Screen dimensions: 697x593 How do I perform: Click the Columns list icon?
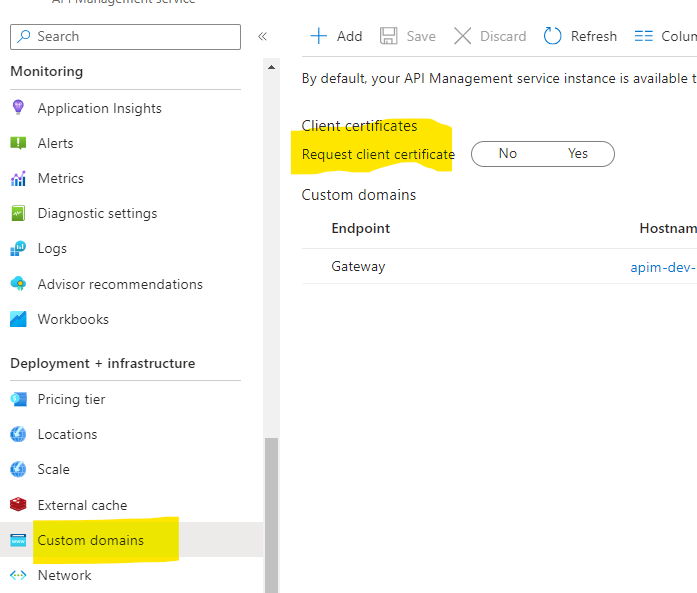[644, 36]
